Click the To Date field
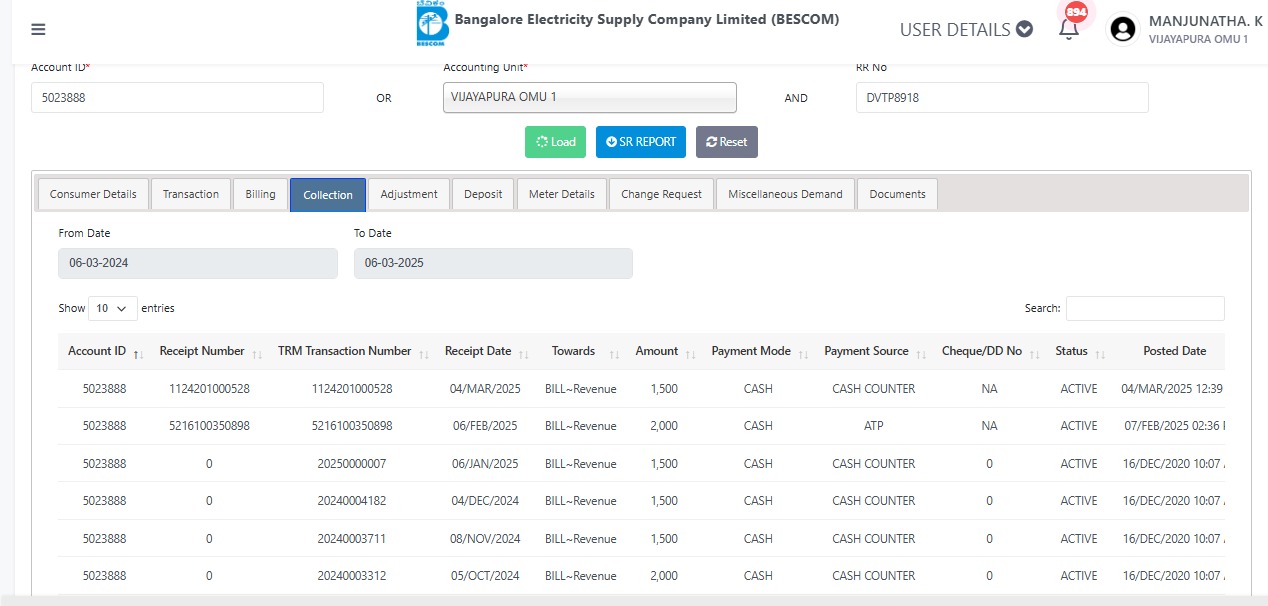Viewport: 1268px width, 606px height. (x=493, y=263)
